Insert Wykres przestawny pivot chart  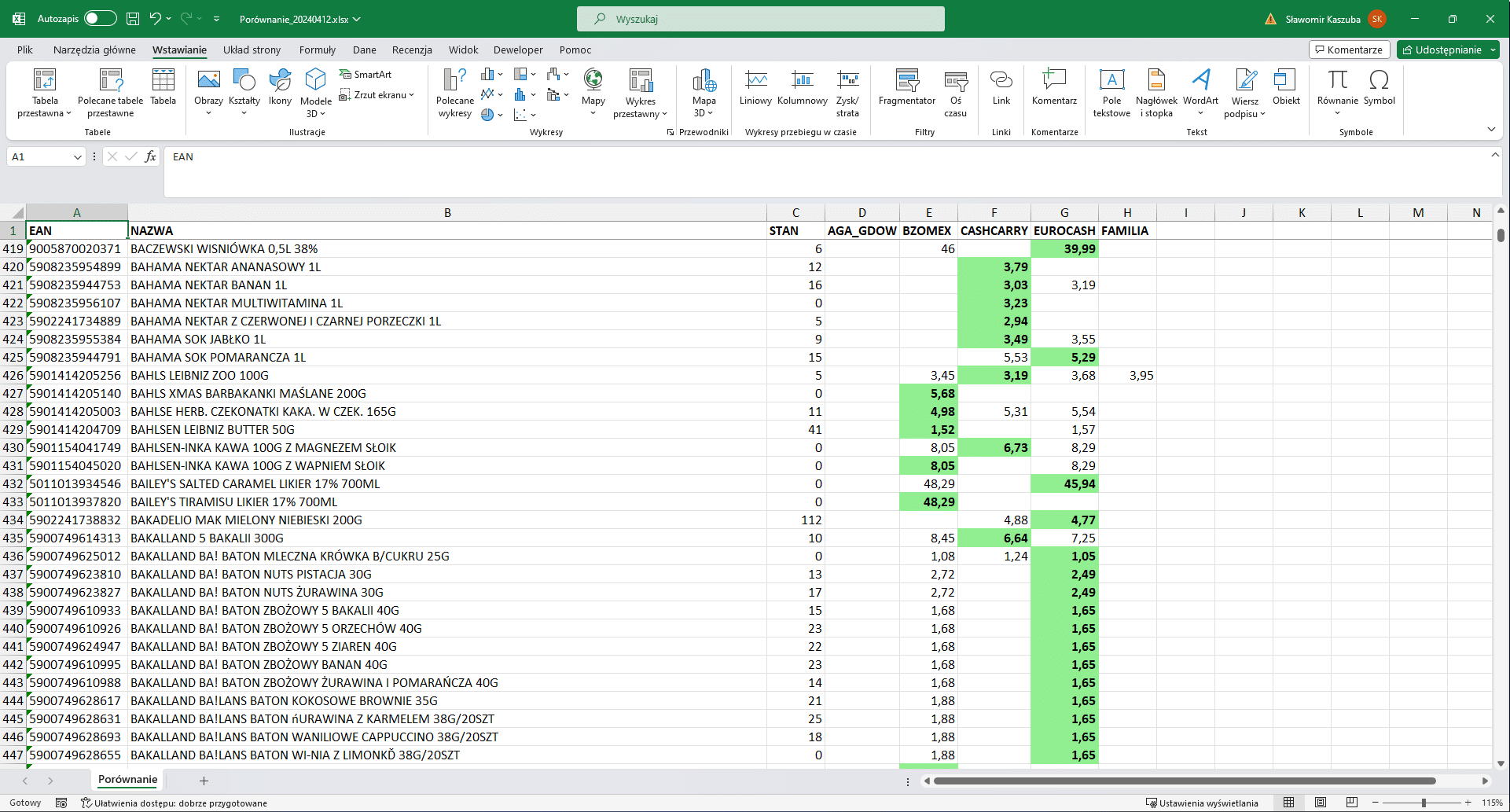[x=640, y=93]
